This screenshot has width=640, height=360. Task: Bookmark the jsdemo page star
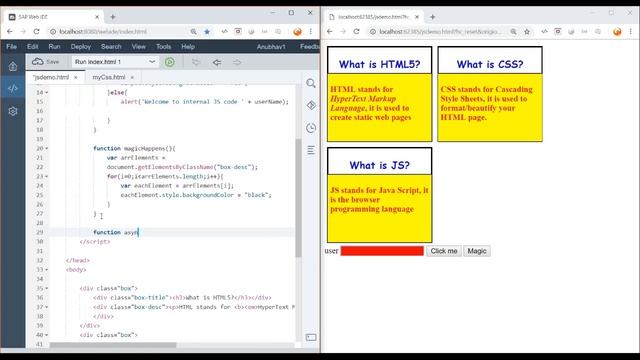pos(527,31)
